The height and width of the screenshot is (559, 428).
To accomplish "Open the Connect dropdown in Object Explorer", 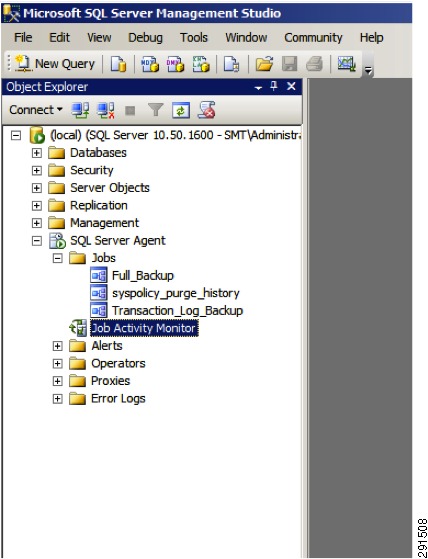I will [36, 110].
